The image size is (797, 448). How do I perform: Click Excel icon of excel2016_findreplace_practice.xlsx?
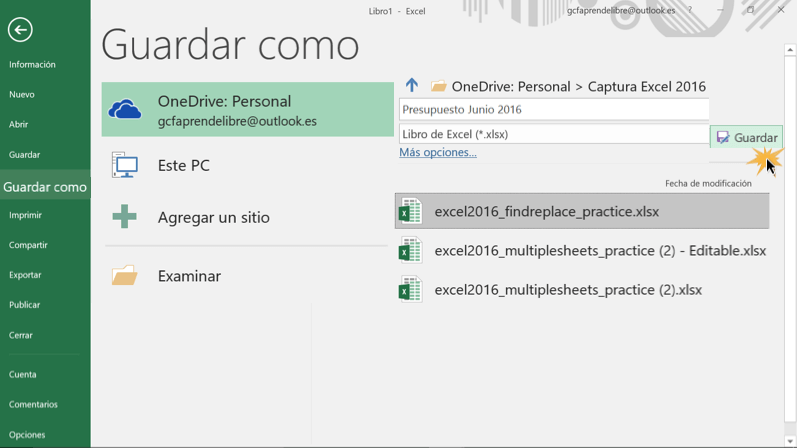(x=411, y=211)
